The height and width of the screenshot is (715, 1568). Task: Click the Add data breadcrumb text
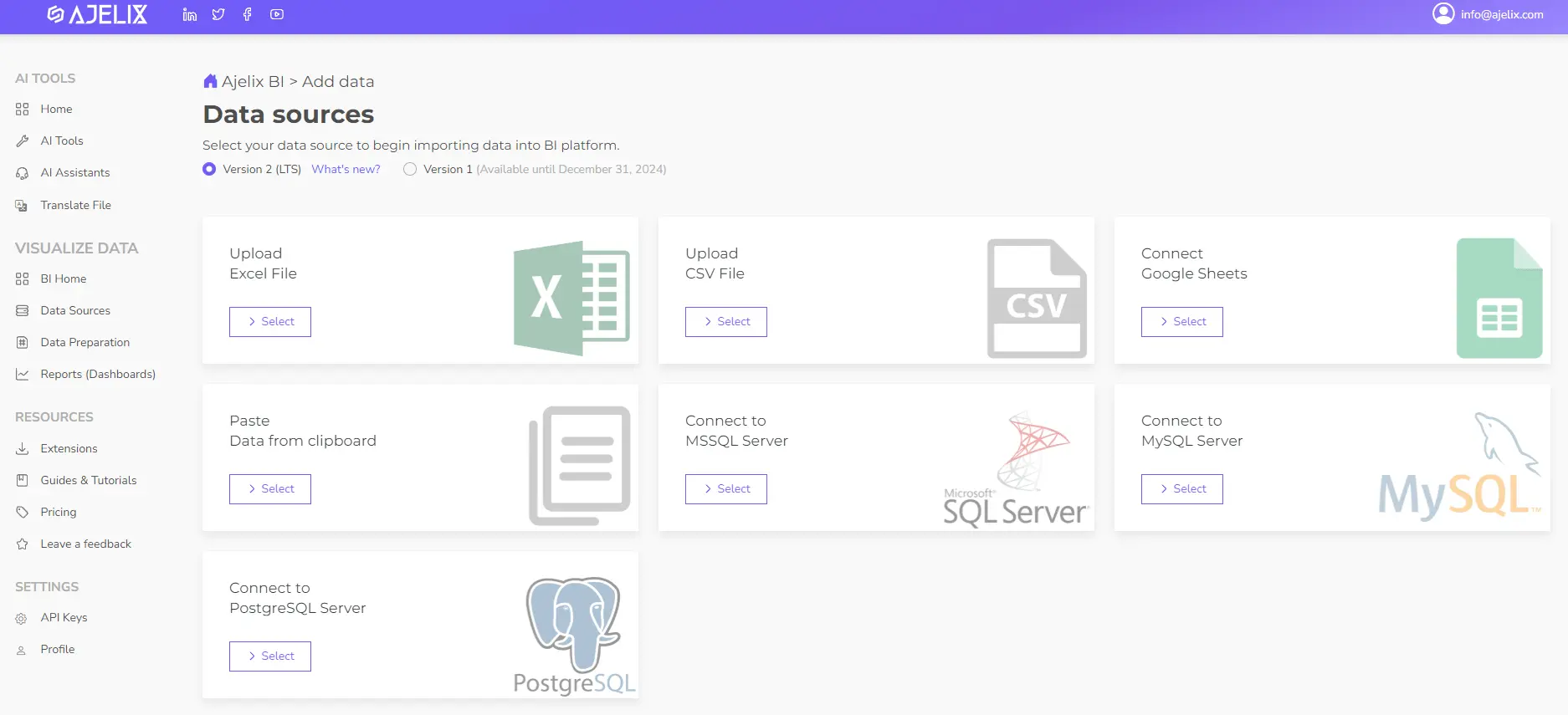point(338,81)
